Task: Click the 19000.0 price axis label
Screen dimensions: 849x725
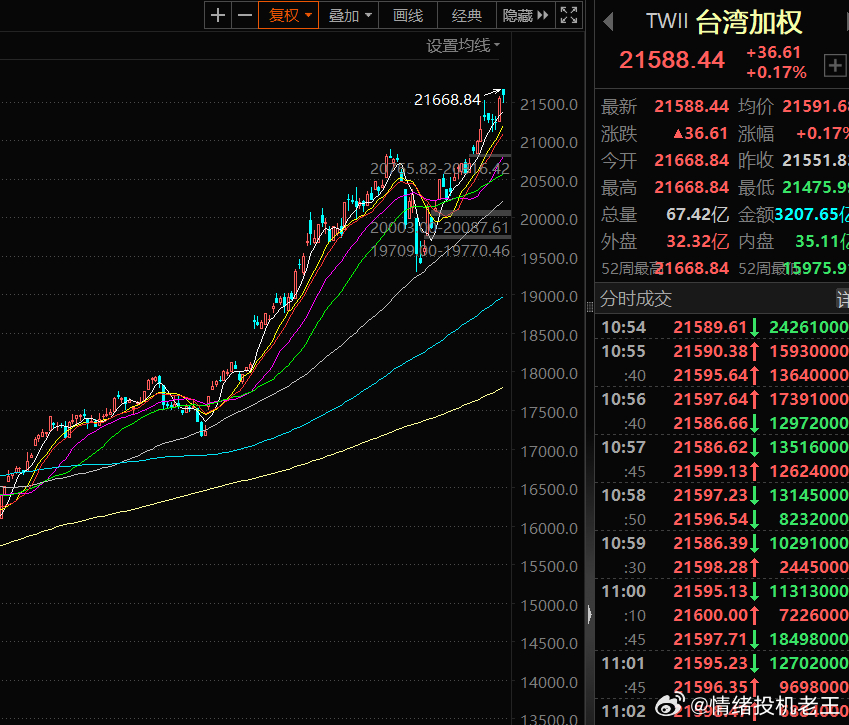Action: click(548, 297)
